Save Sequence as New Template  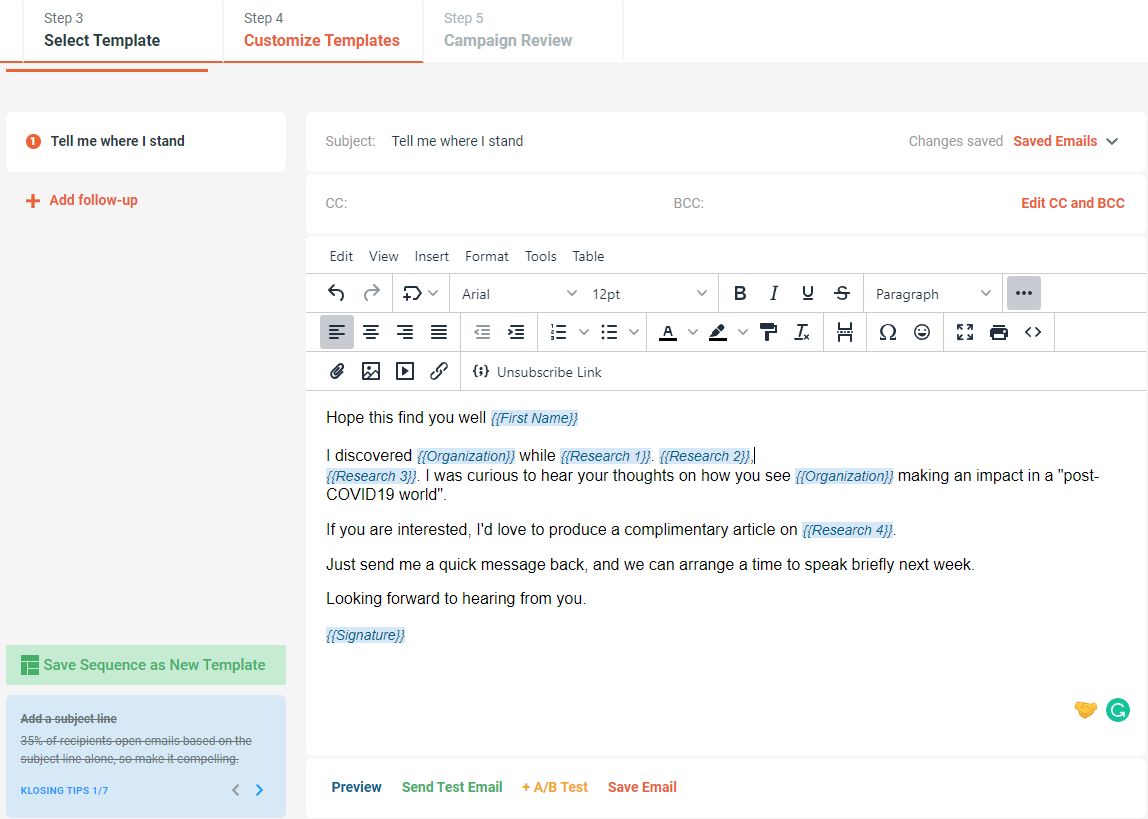tap(146, 664)
